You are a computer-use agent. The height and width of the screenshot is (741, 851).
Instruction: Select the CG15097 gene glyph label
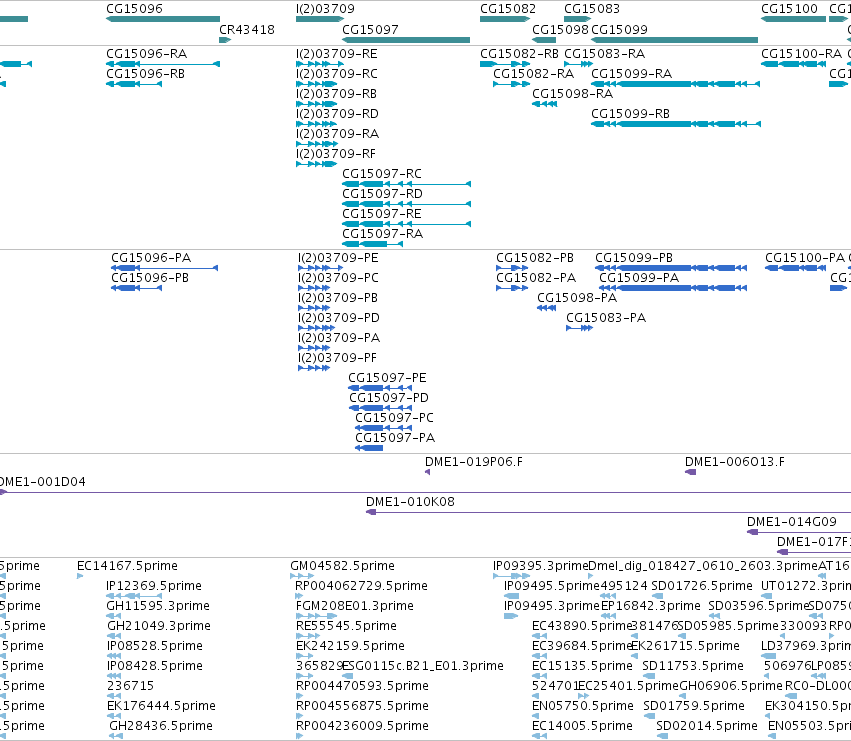tap(370, 30)
